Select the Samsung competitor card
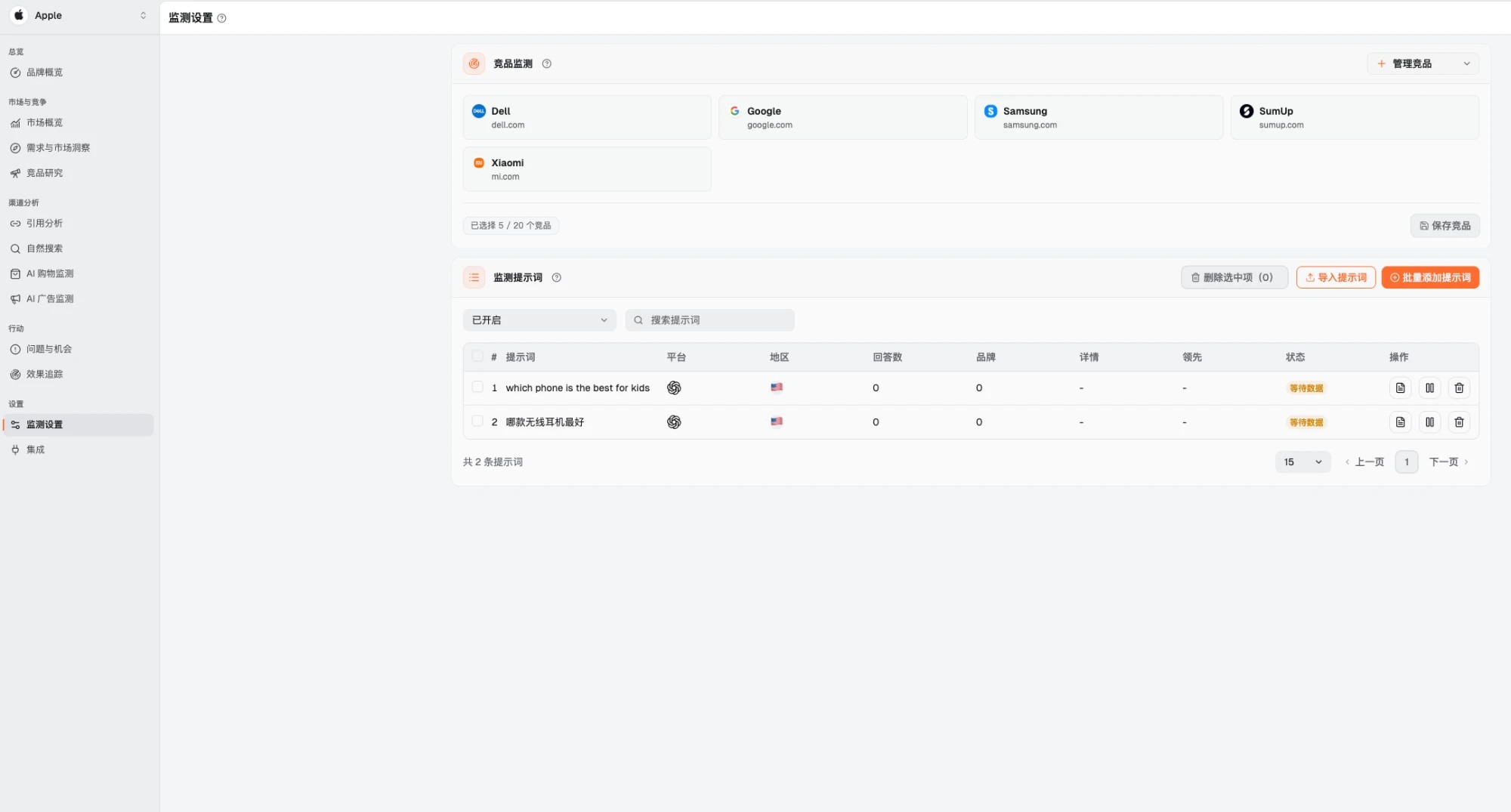The width and height of the screenshot is (1511, 812). tap(1098, 117)
